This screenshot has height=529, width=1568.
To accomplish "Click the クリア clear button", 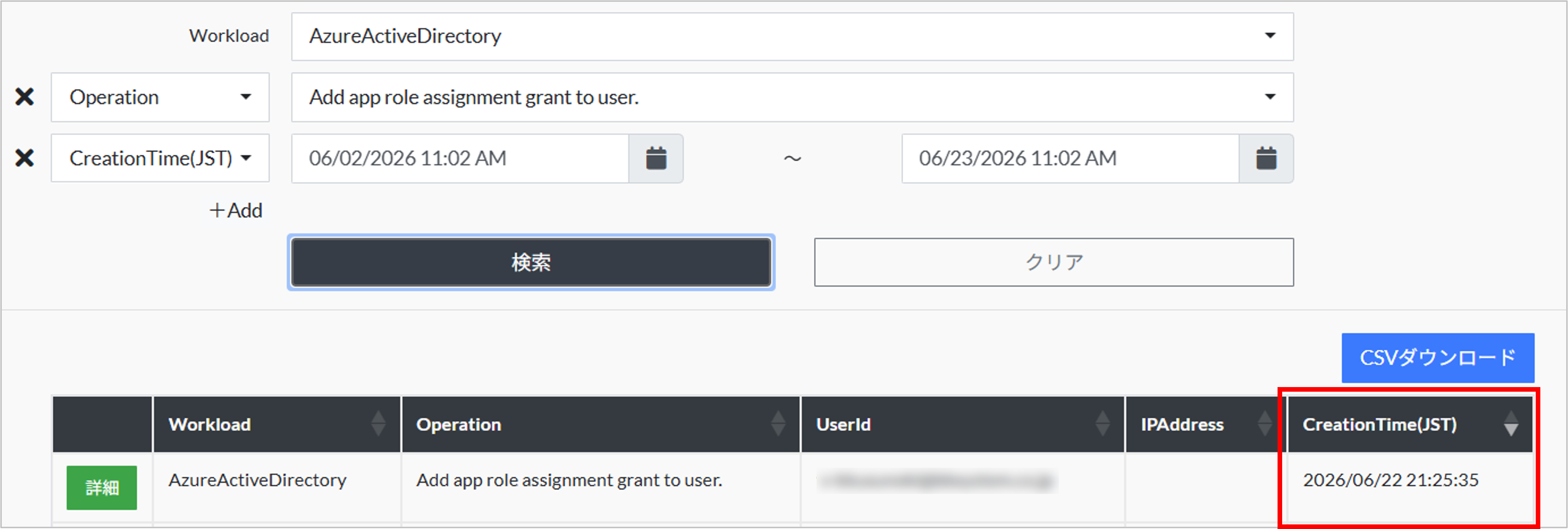I will [1053, 262].
